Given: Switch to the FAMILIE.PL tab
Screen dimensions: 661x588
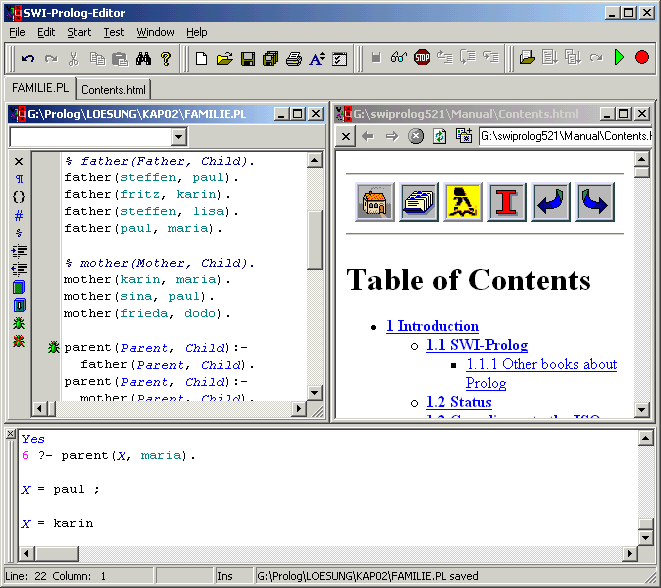Looking at the screenshot, I should point(40,88).
